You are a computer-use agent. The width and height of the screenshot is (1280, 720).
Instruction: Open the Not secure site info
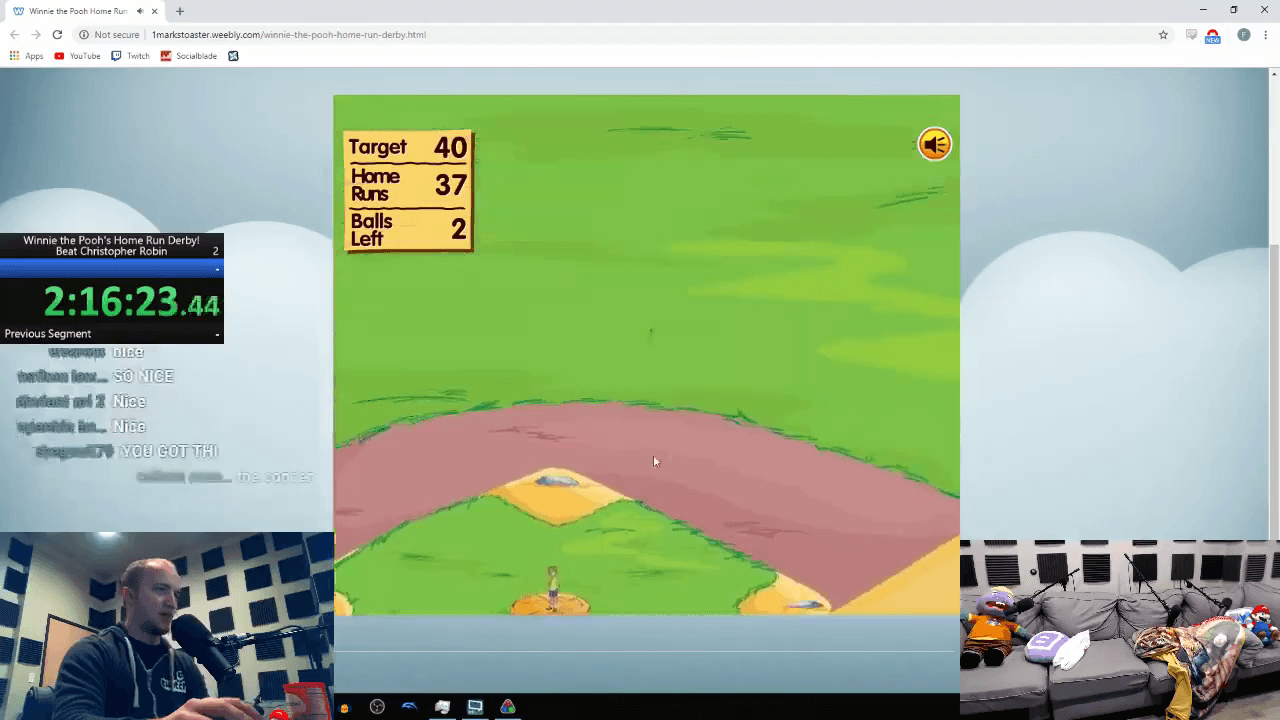click(x=110, y=34)
